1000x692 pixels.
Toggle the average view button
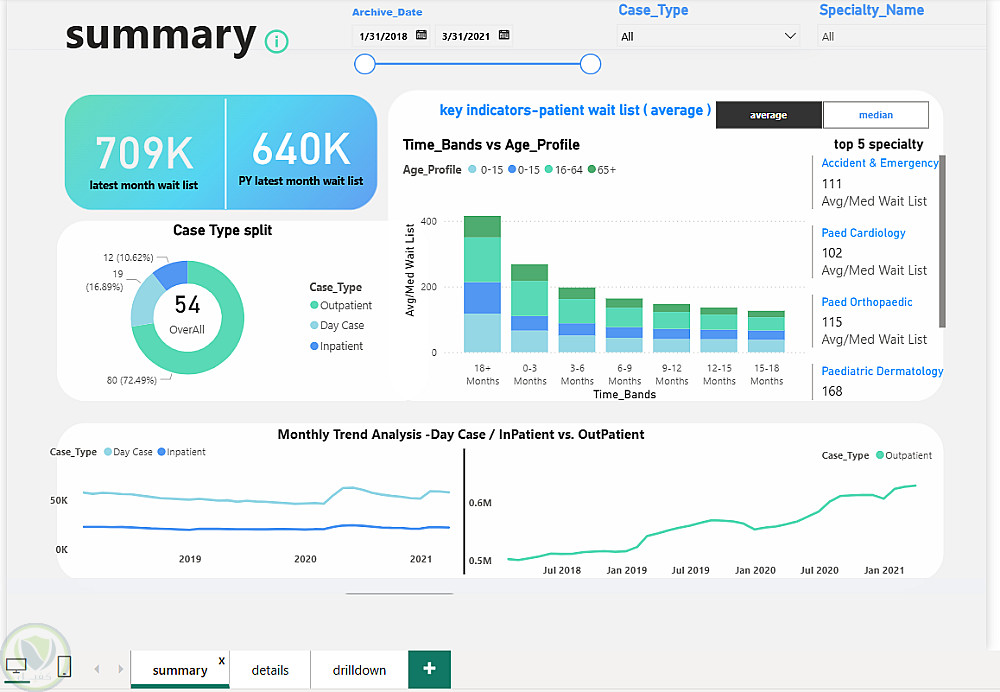pos(768,115)
